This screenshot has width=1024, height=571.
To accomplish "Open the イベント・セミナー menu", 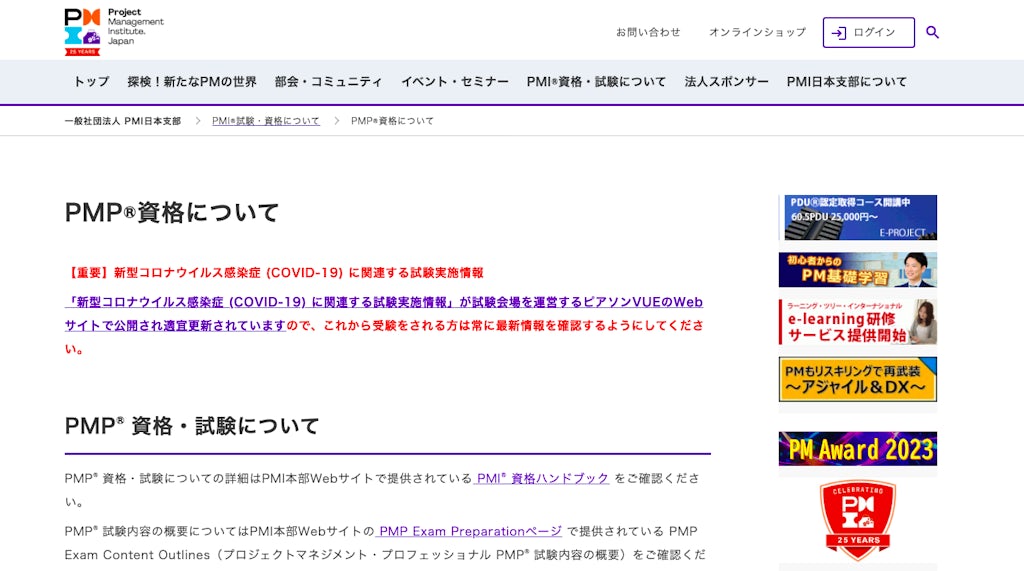I will (455, 82).
